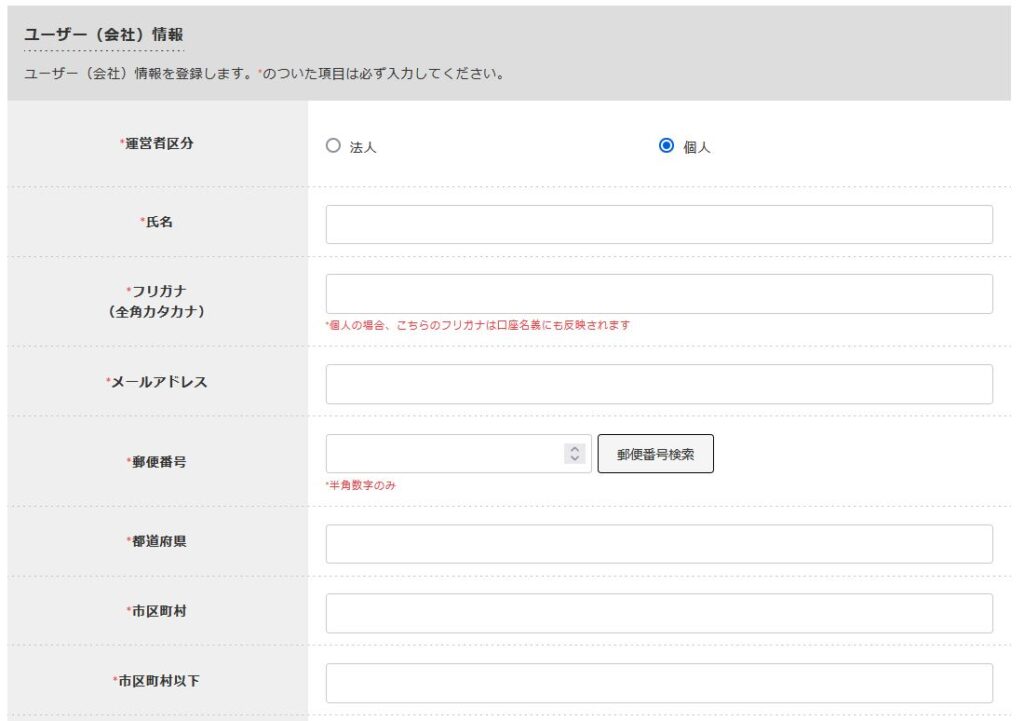Focus the 都道府県 input field
Screen dimensions: 1024x721
(x=659, y=544)
